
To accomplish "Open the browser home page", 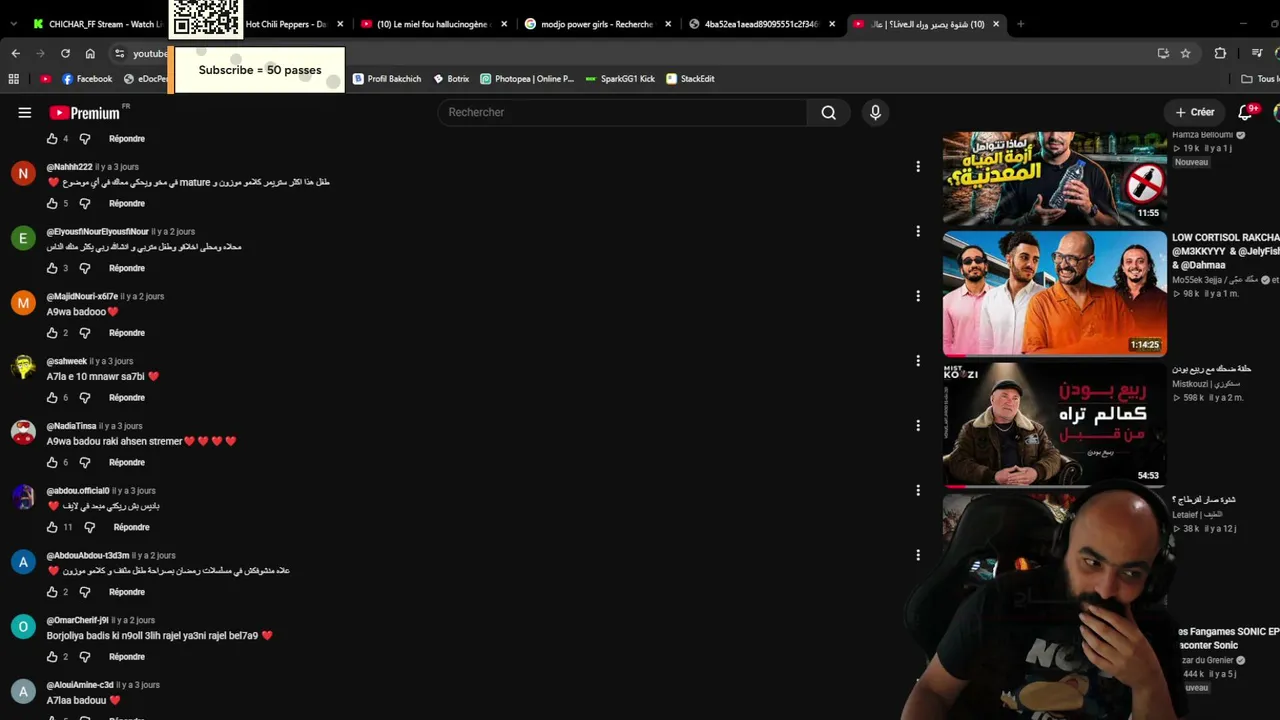I will (x=90, y=53).
